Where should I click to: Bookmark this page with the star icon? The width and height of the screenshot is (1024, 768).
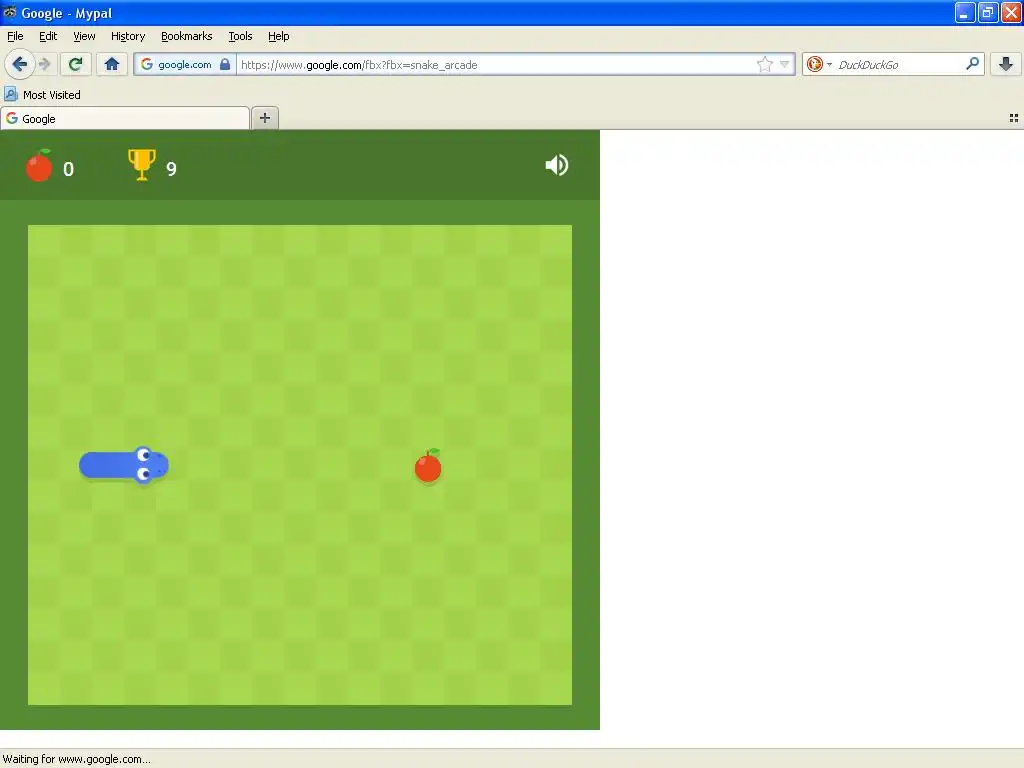tap(765, 64)
